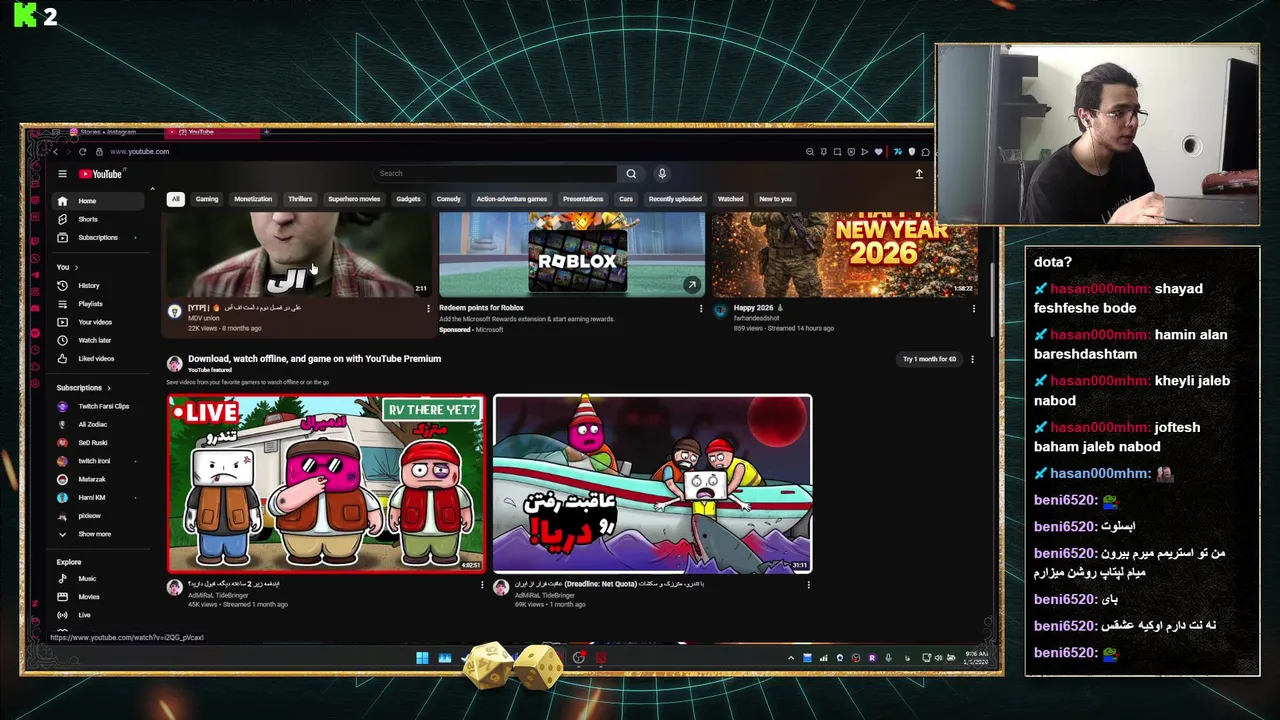Select the Recently uploaded filter chip

tap(675, 199)
